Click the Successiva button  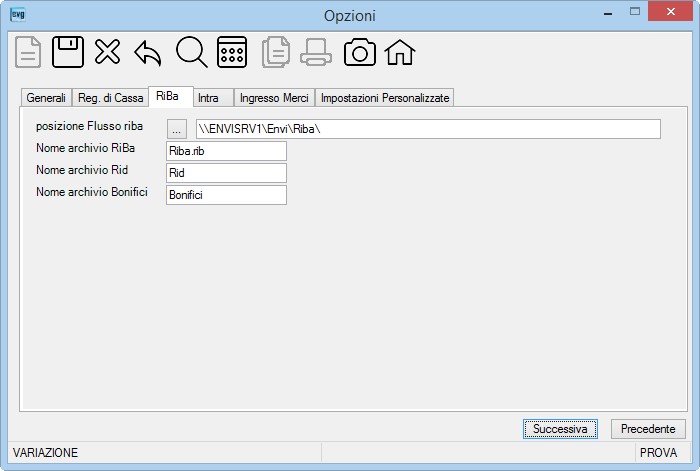pos(560,429)
